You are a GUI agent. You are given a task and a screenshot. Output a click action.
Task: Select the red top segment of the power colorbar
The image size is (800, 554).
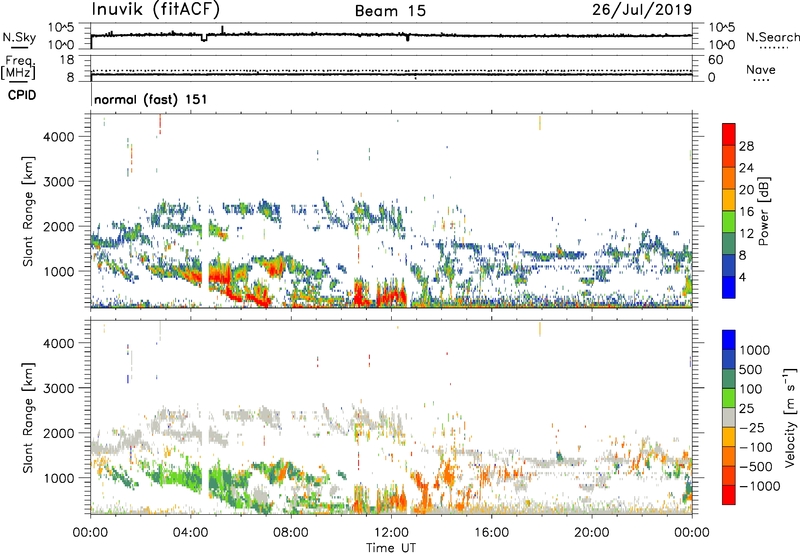click(729, 134)
